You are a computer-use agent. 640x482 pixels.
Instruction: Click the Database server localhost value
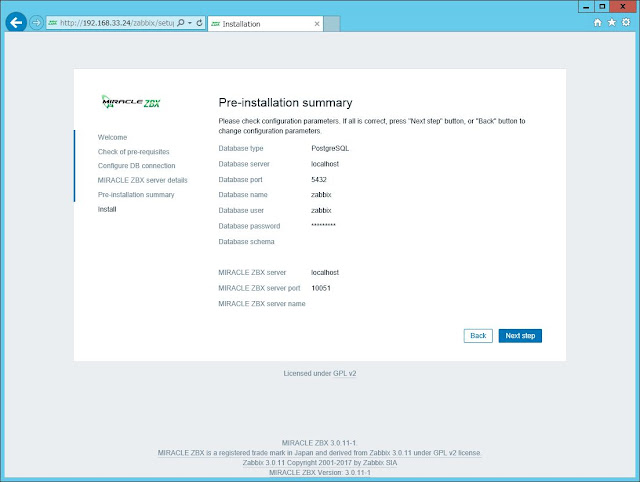click(x=325, y=164)
